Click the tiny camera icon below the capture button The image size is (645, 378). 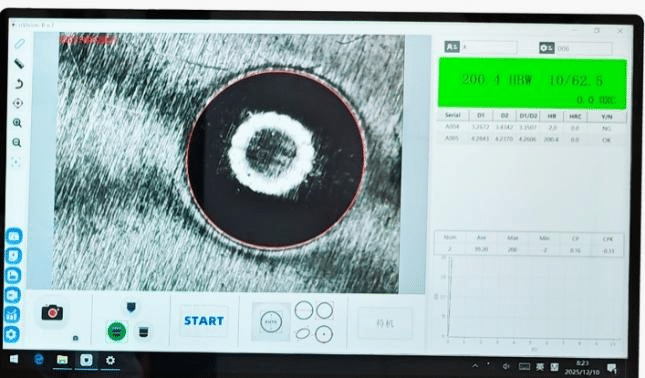coord(75,338)
